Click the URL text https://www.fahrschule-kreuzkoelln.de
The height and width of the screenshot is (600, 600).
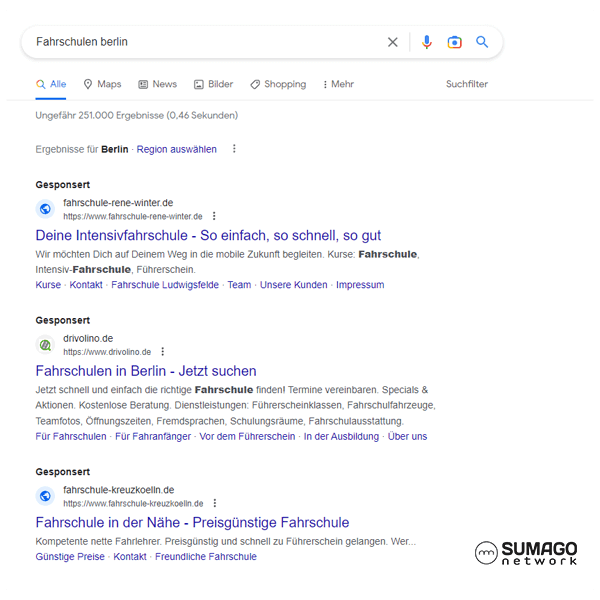[x=133, y=503]
